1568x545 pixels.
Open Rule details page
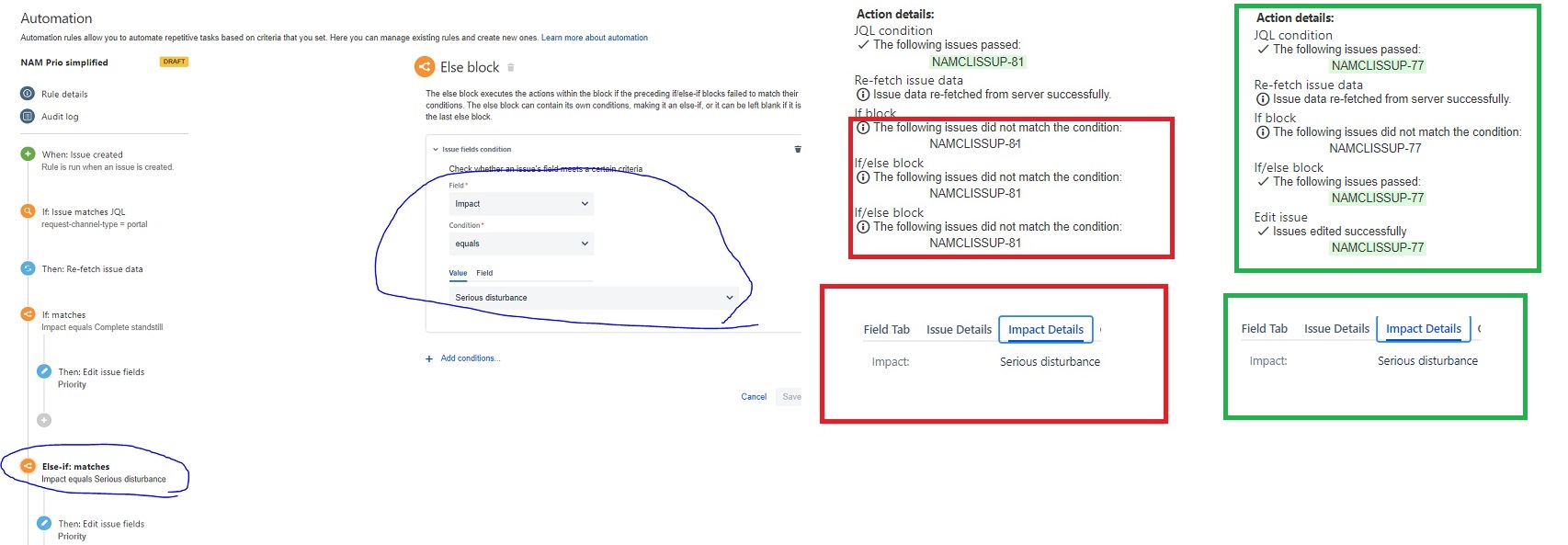pos(64,94)
